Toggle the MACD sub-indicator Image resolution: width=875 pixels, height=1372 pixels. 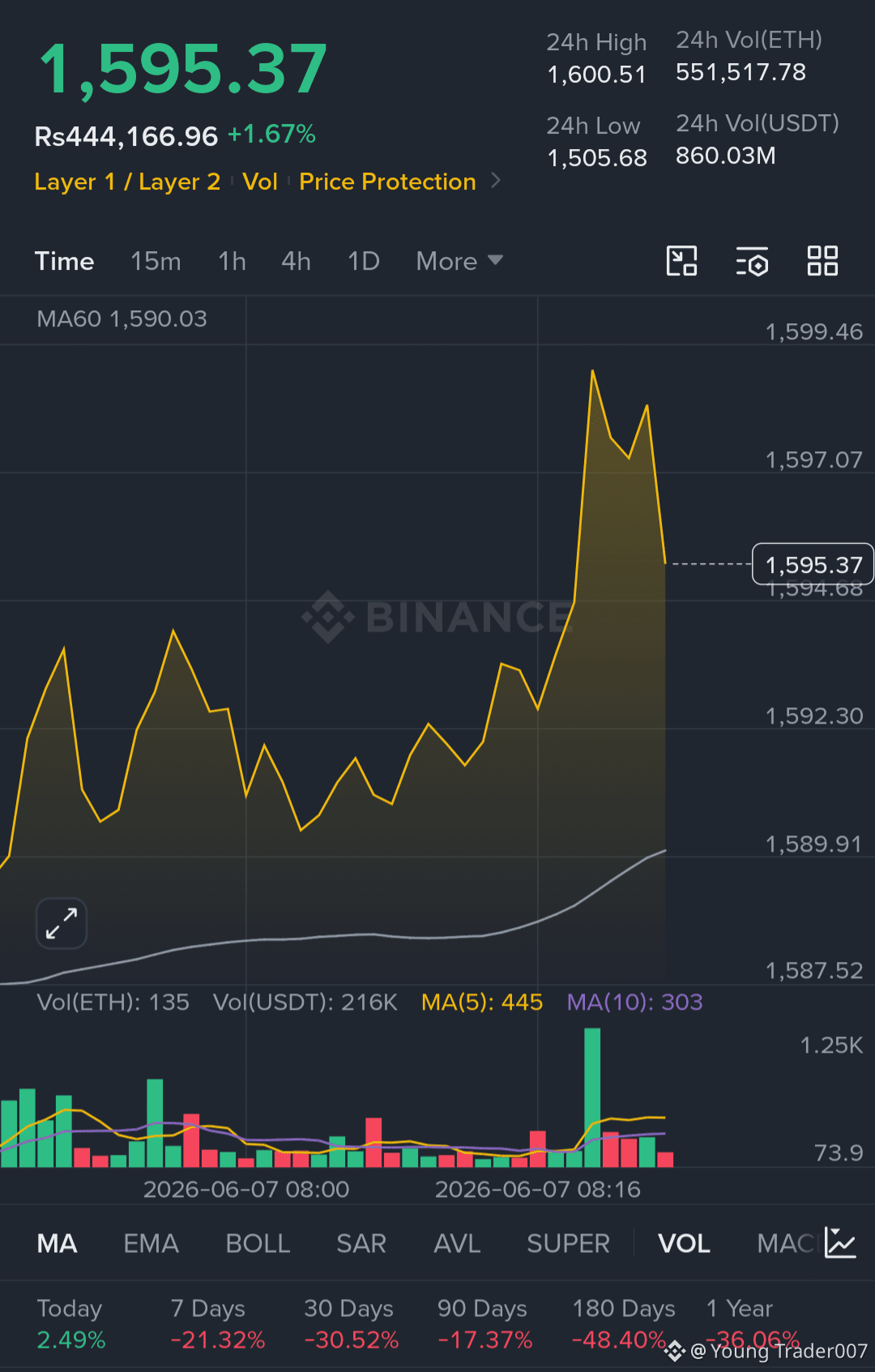786,1243
